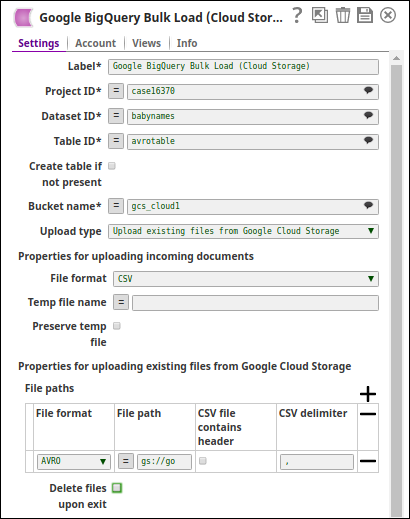Remove row using header minus icon

click(368, 414)
